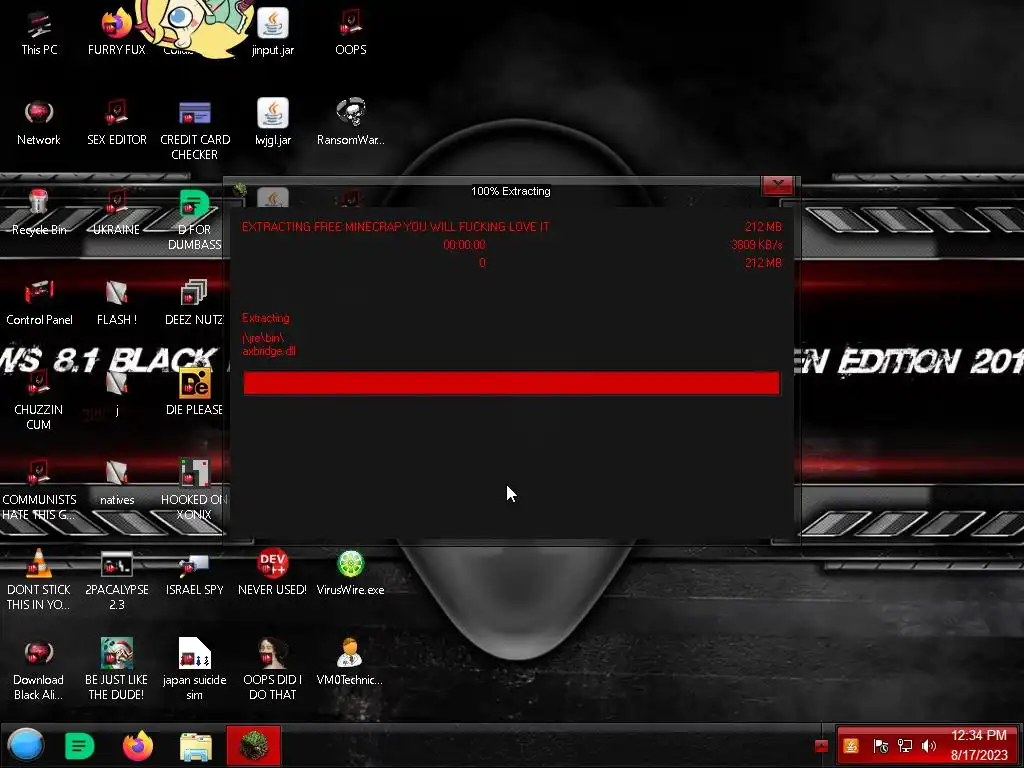Click the Java tray icon
The image size is (1024, 768).
(x=851, y=746)
